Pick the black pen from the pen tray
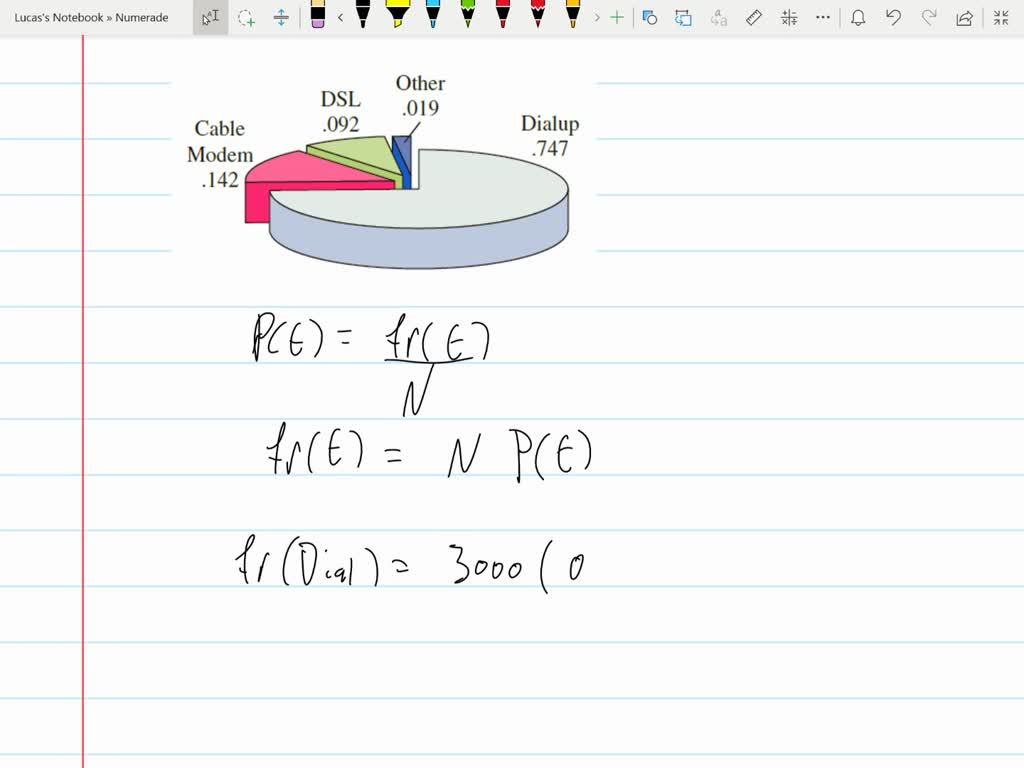Image resolution: width=1024 pixels, height=768 pixels. coord(361,17)
